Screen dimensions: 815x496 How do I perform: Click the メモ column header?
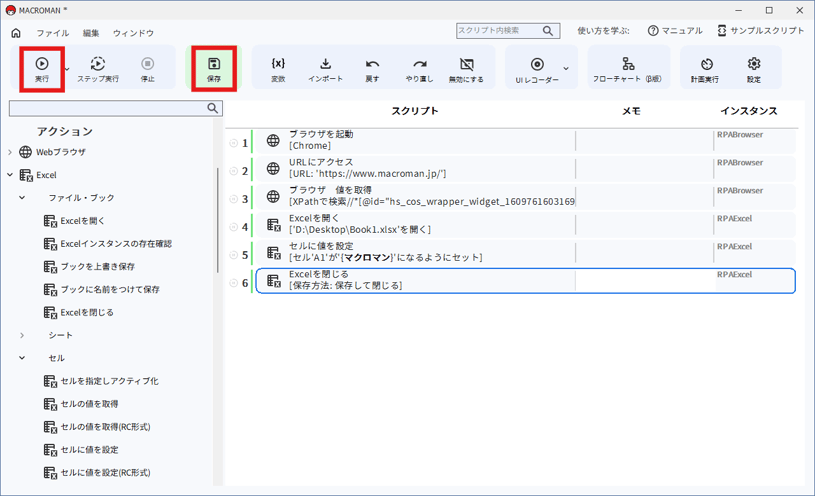[x=632, y=111]
